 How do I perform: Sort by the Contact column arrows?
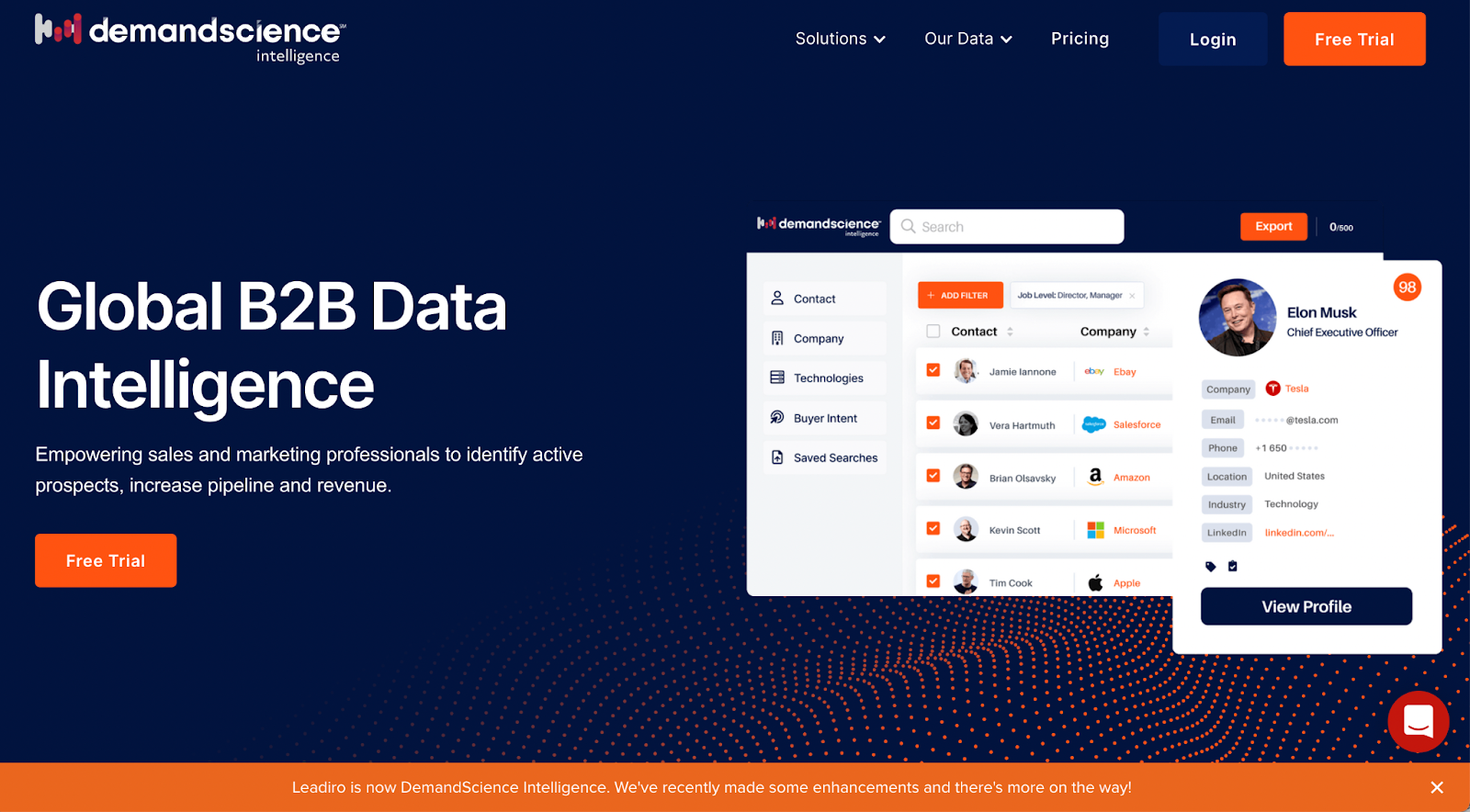tap(1010, 332)
